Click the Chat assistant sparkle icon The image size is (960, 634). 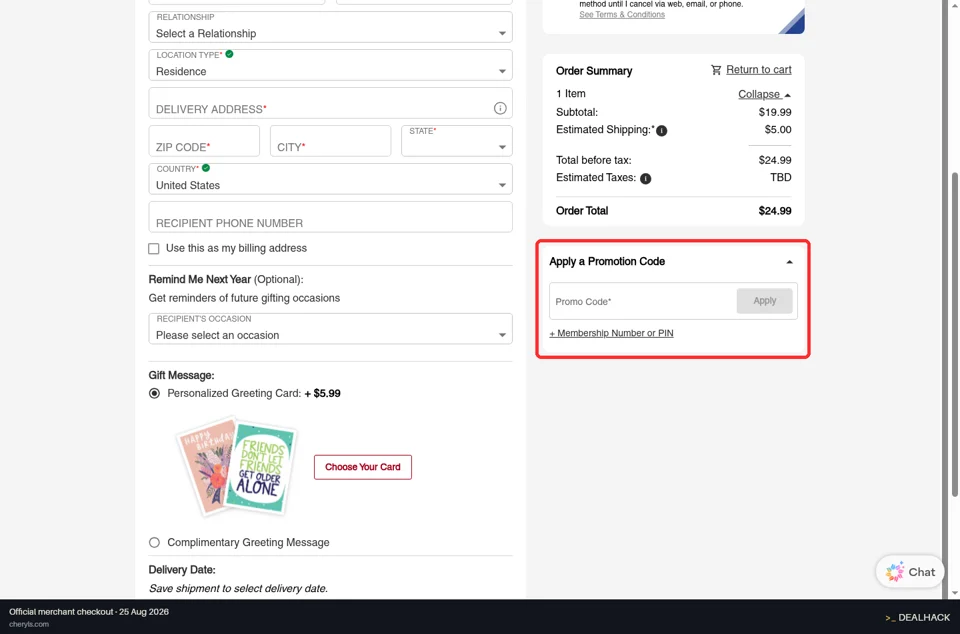[x=894, y=572]
